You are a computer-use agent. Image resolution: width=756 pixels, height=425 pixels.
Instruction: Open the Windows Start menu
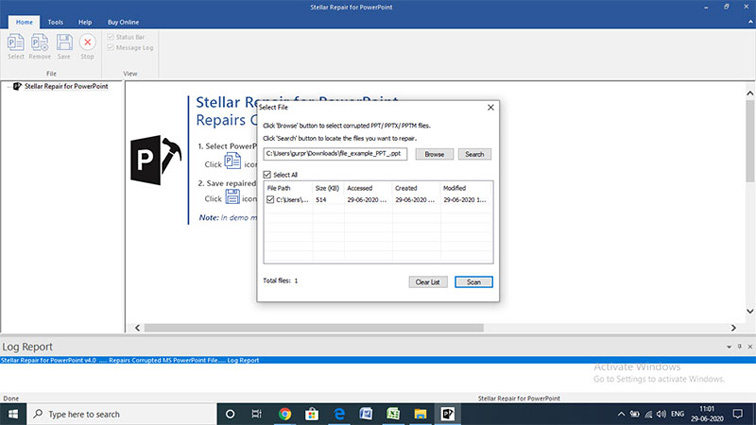point(13,414)
